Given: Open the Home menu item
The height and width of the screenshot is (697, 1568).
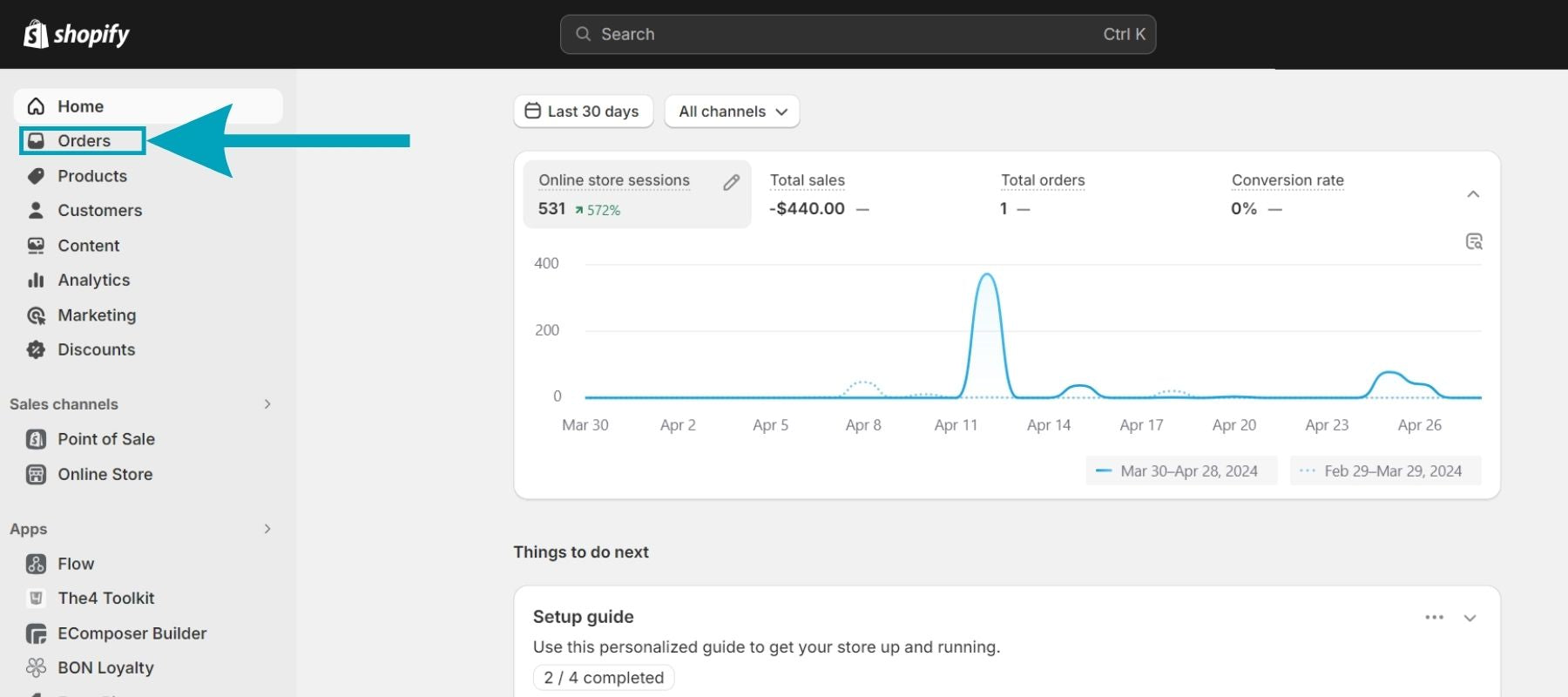Looking at the screenshot, I should coord(148,106).
